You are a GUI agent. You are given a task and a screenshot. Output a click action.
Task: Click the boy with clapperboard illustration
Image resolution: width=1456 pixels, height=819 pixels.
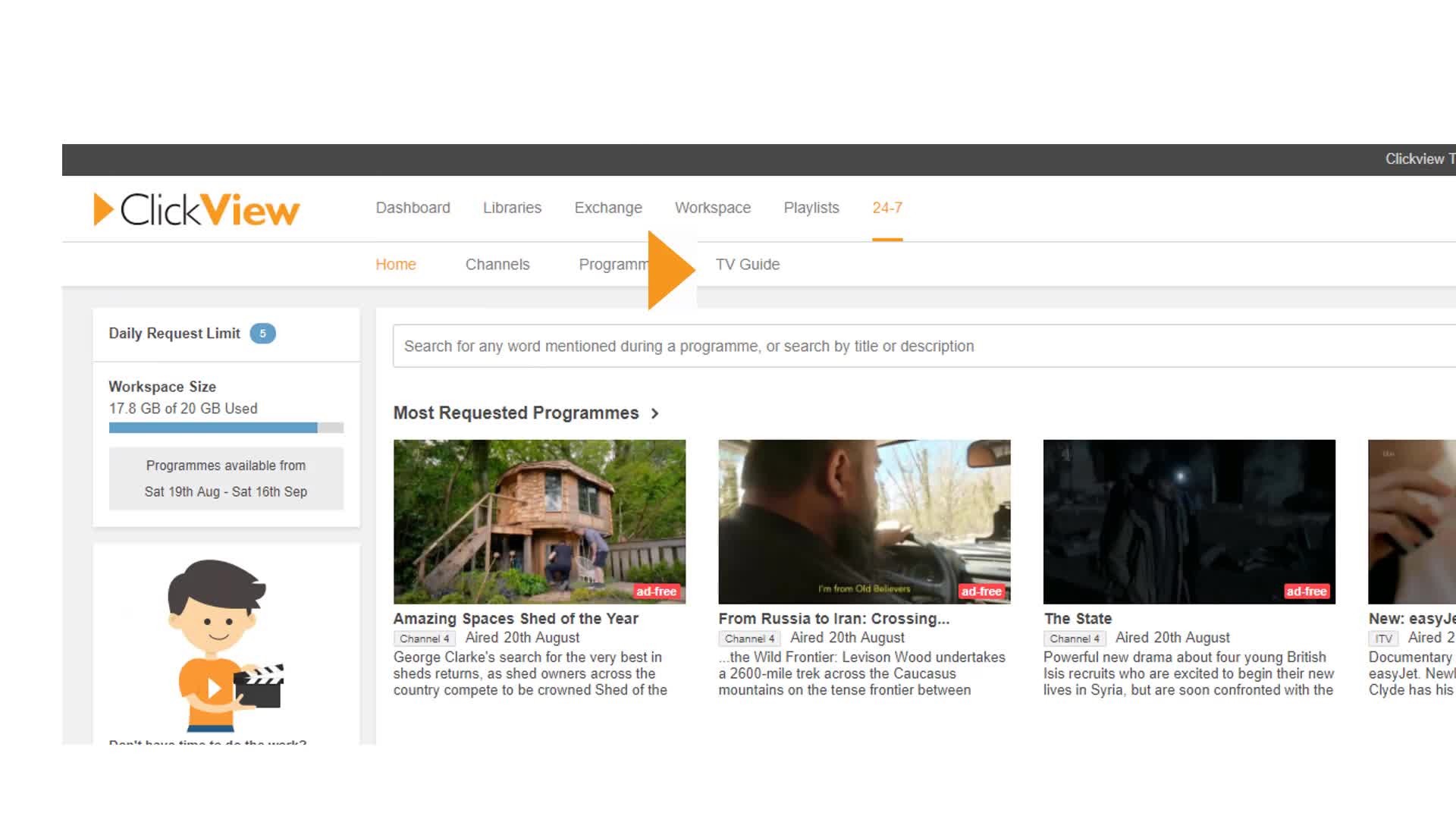(225, 645)
